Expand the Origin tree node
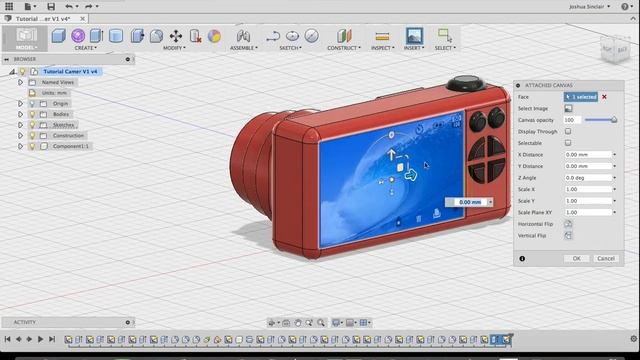The width and height of the screenshot is (640, 360). (20, 104)
